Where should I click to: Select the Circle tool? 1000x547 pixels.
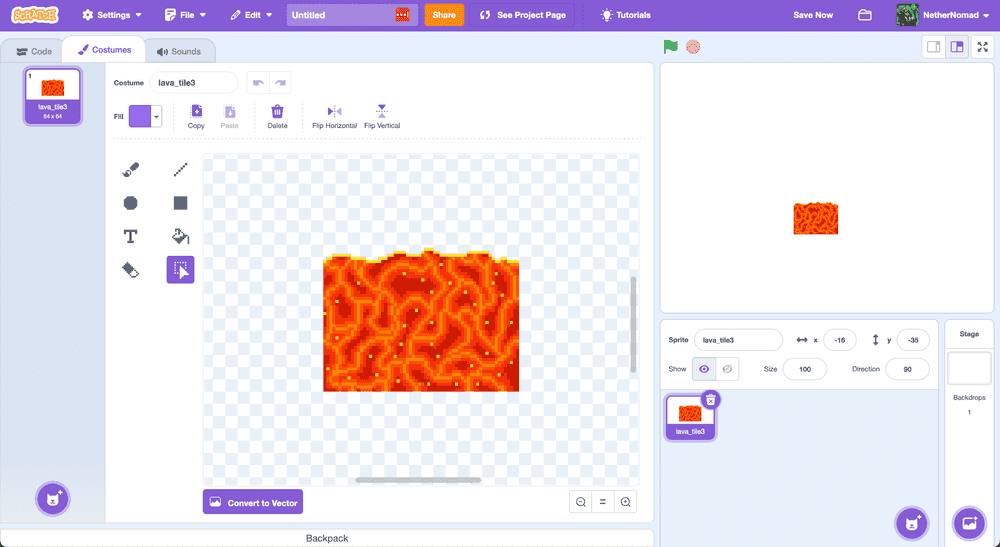pos(130,203)
